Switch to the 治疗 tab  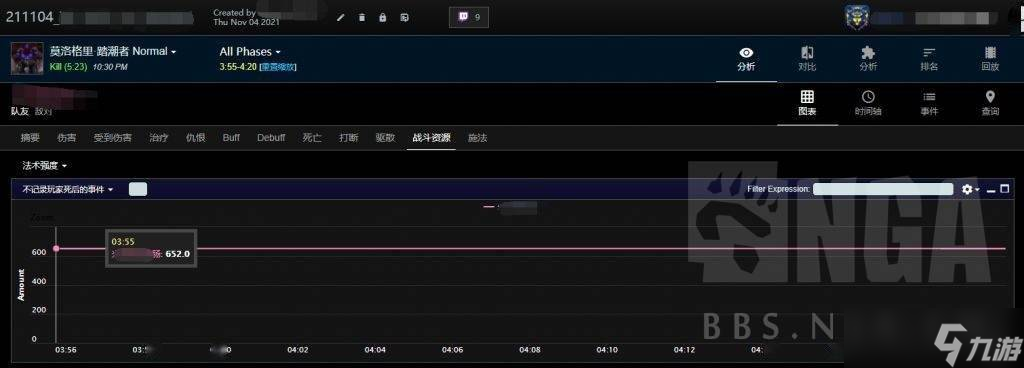(x=159, y=138)
